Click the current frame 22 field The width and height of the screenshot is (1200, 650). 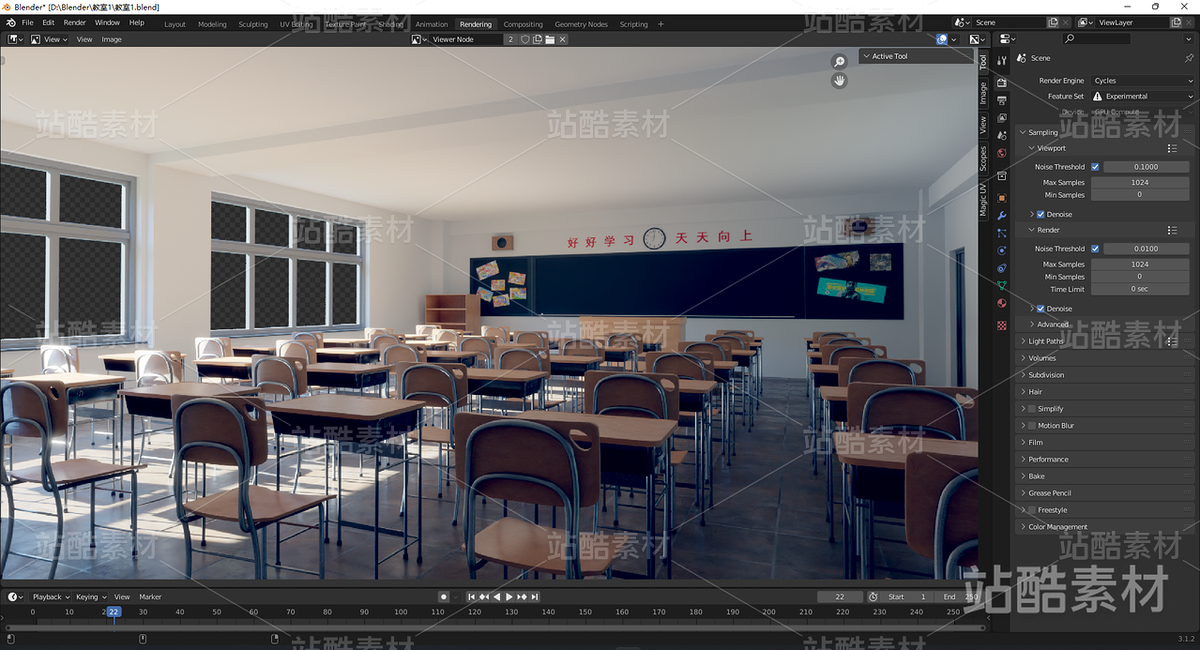pos(840,597)
